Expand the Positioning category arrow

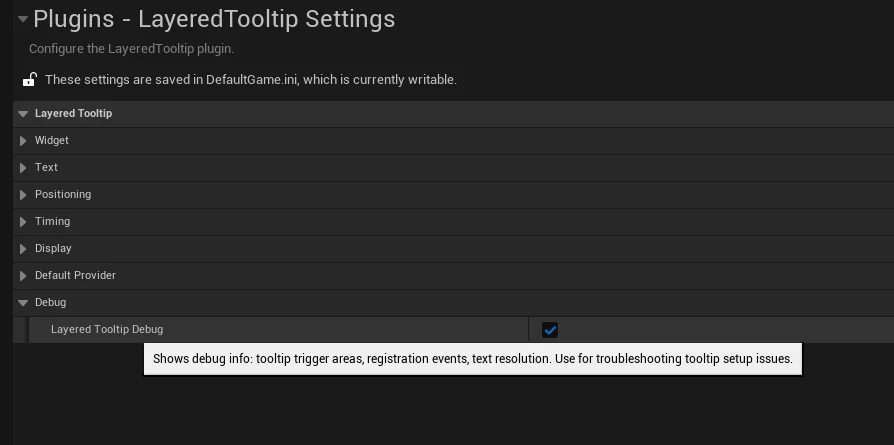pyautogui.click(x=23, y=195)
